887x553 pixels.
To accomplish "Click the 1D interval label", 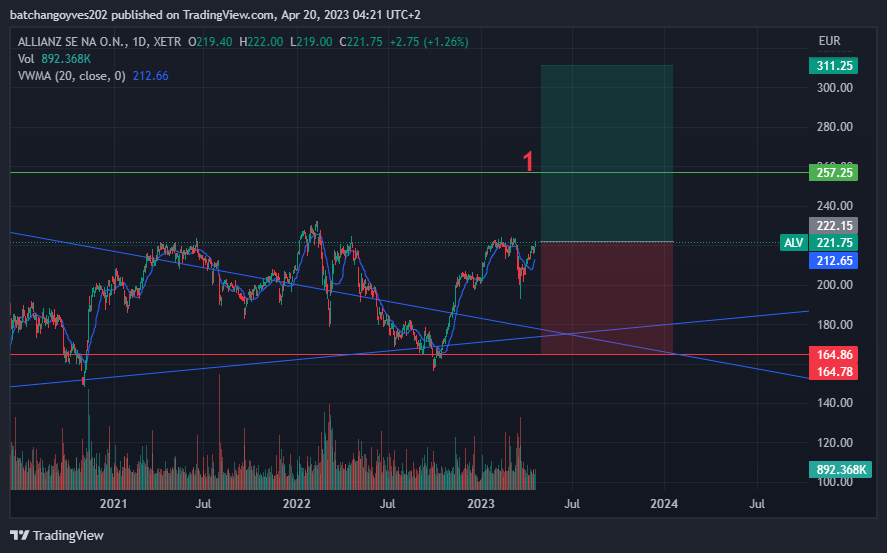I will click(x=138, y=42).
